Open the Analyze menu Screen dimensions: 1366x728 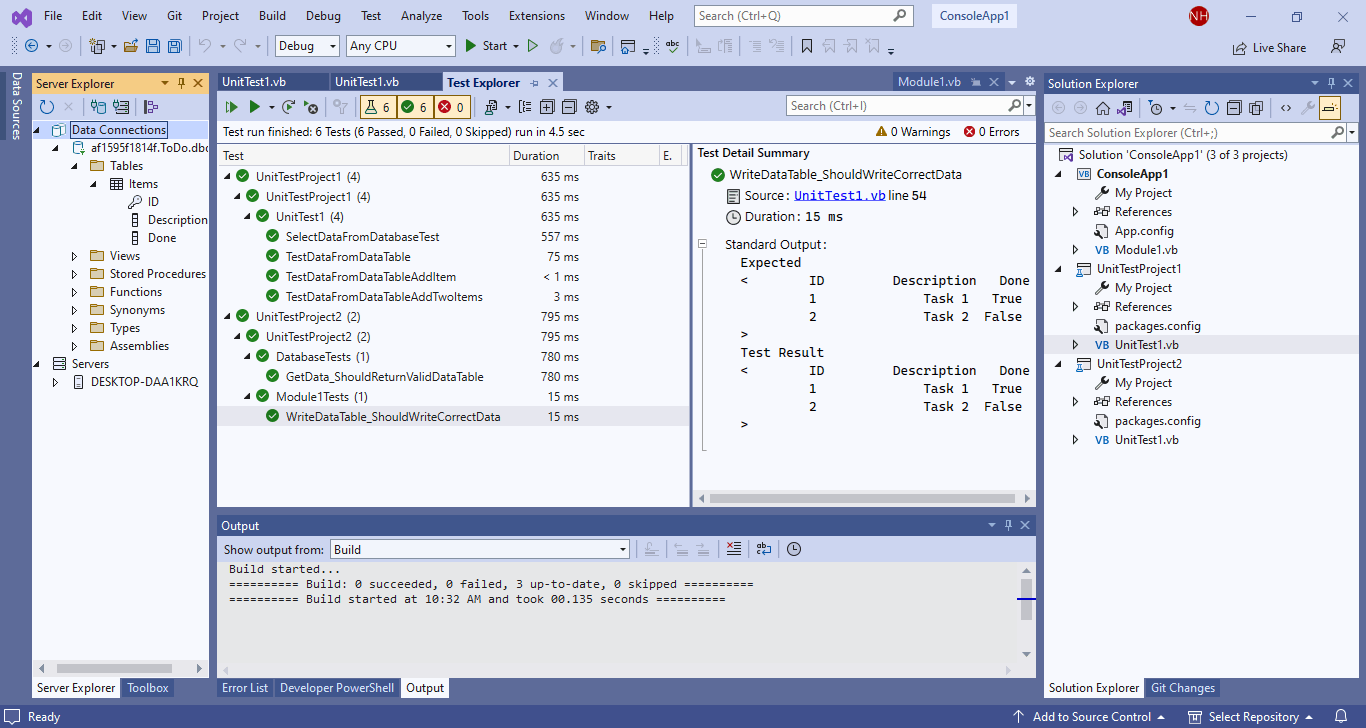coord(420,16)
